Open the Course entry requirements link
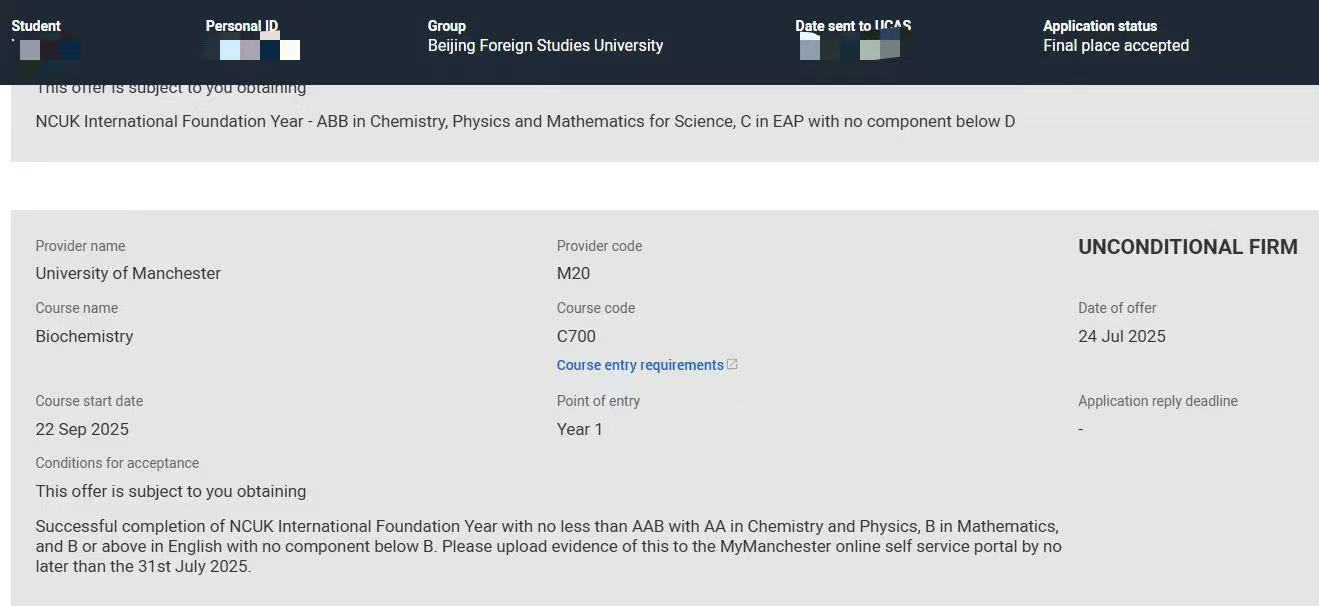This screenshot has height=606, width=1319. [640, 365]
